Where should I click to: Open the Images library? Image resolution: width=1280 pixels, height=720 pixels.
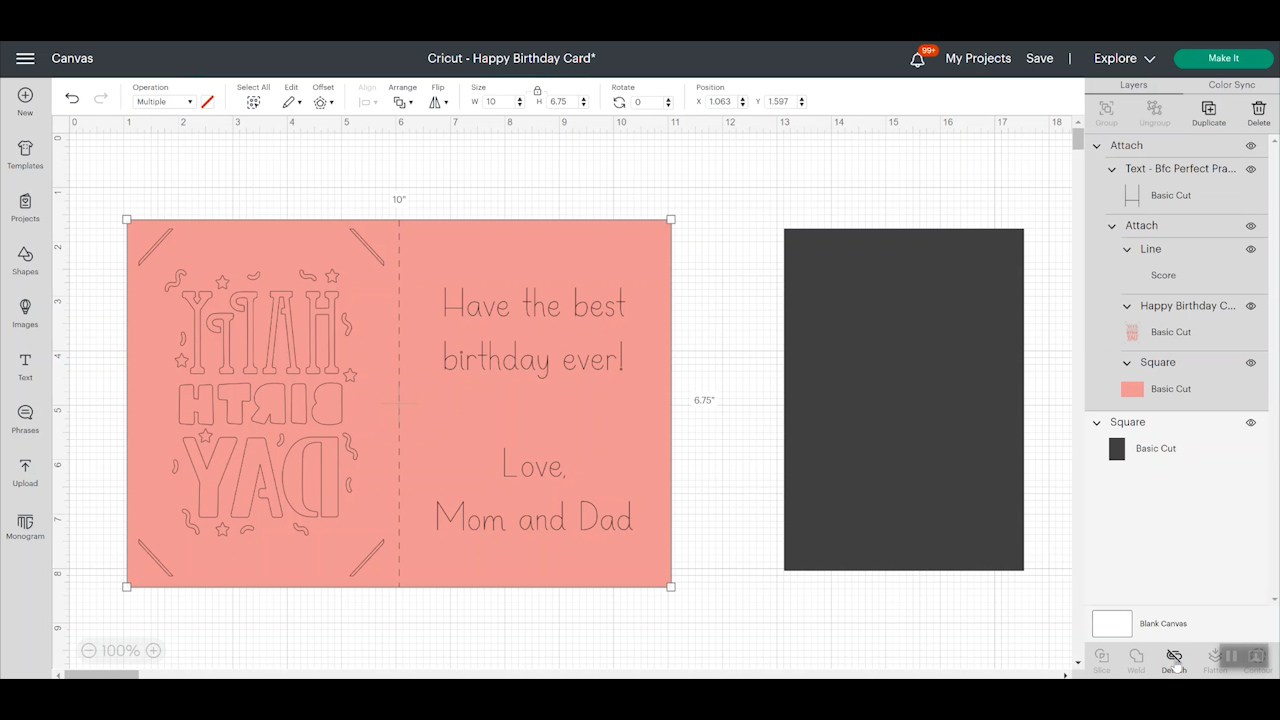(x=25, y=313)
